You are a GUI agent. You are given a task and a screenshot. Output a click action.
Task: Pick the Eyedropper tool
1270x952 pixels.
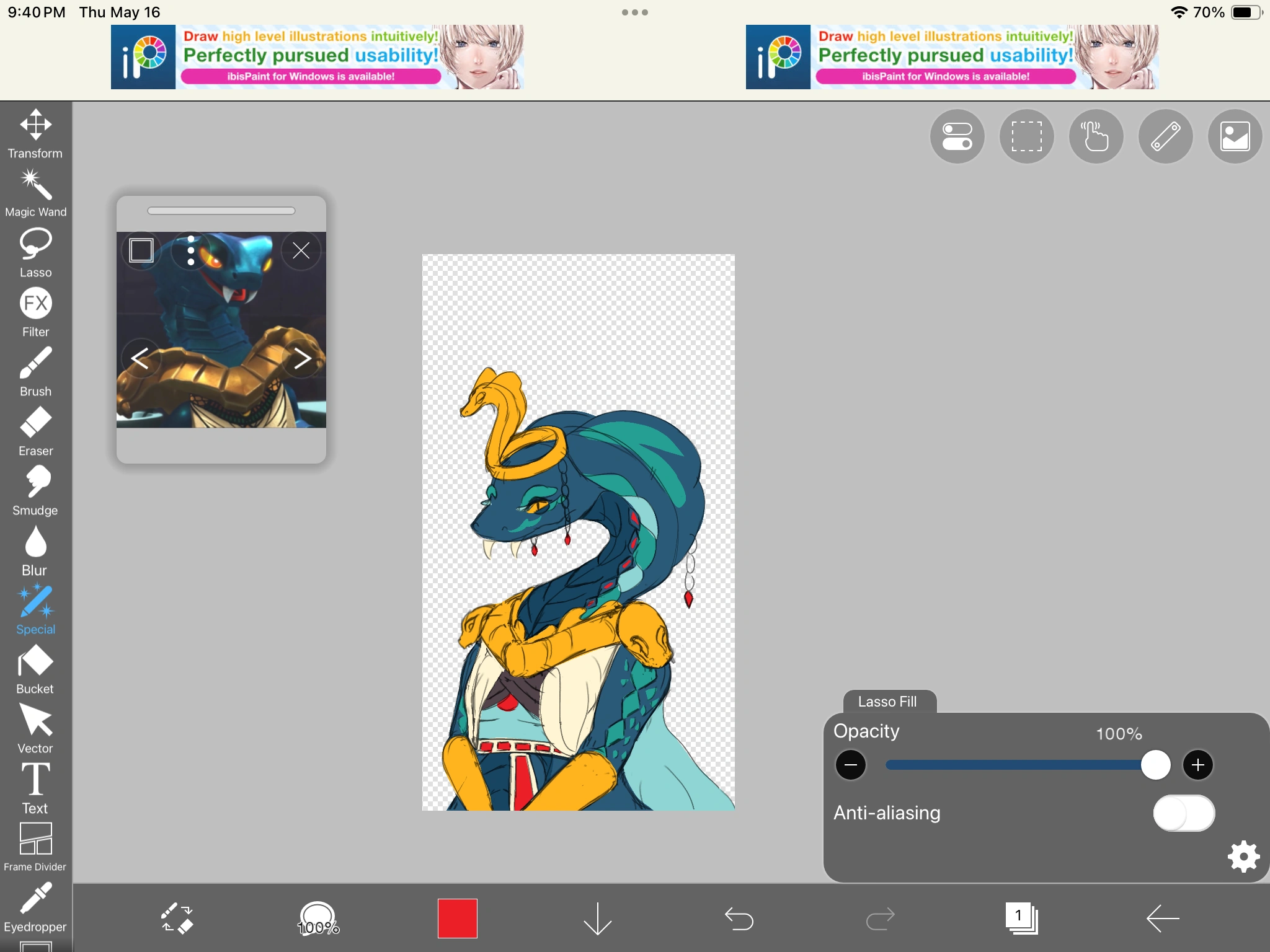[x=35, y=907]
